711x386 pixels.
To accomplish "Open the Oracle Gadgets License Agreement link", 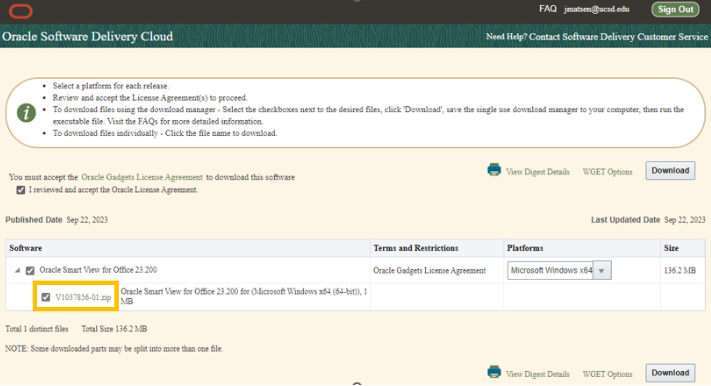I will pos(142,177).
